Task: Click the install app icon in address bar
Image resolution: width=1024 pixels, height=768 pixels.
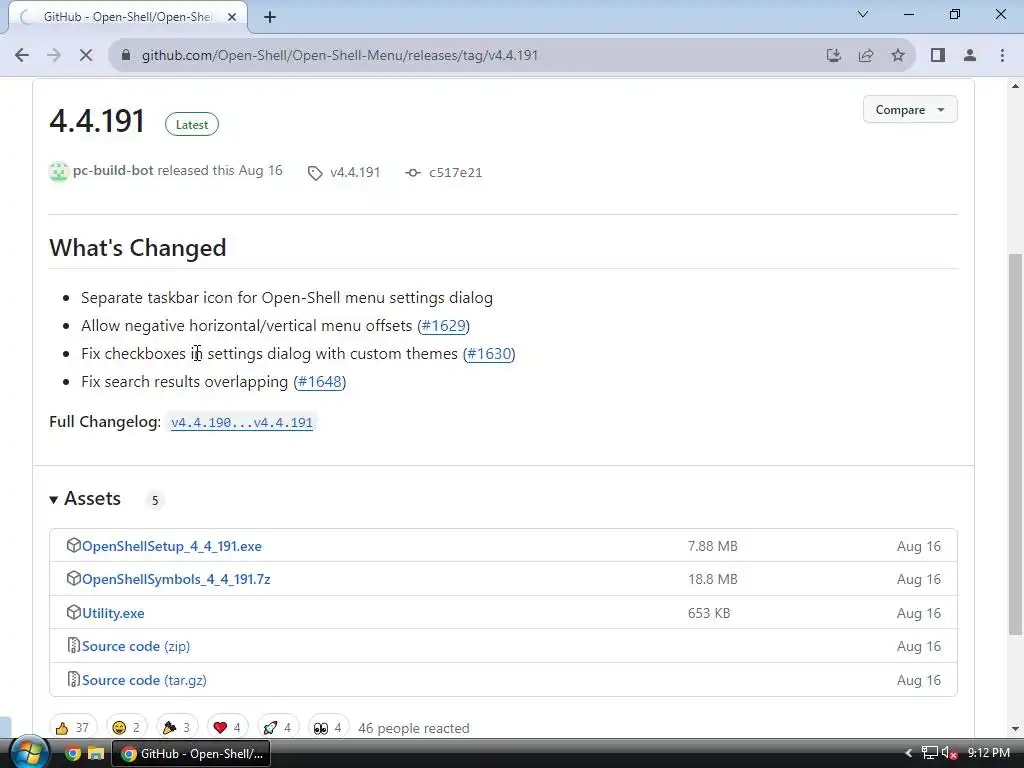Action: (x=833, y=56)
